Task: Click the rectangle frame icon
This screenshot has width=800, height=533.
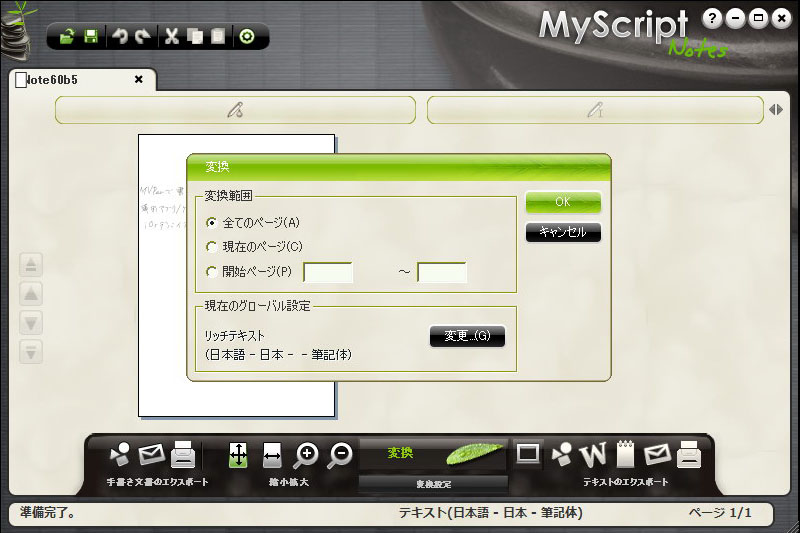Action: click(528, 453)
